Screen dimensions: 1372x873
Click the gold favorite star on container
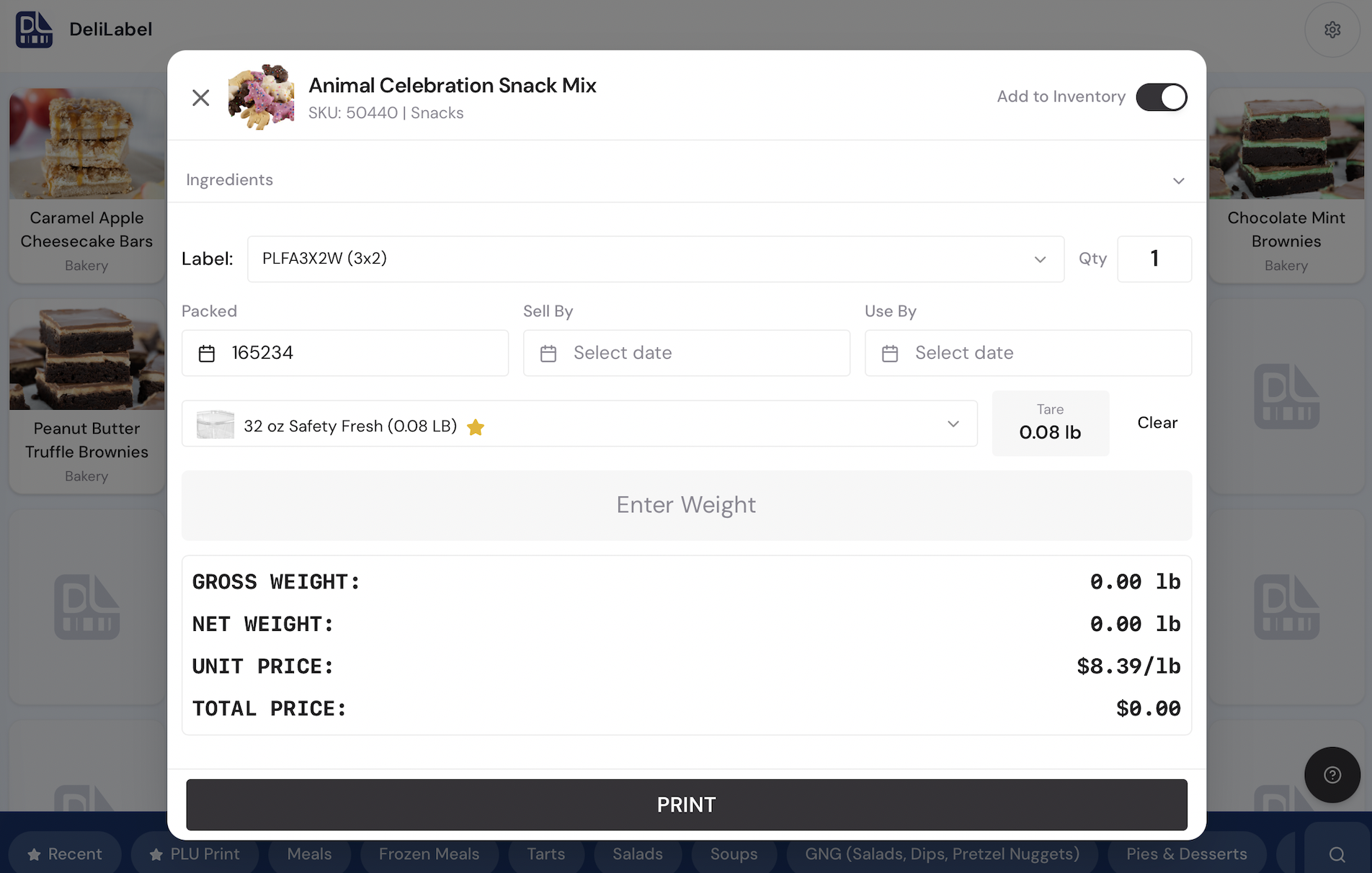click(x=476, y=427)
